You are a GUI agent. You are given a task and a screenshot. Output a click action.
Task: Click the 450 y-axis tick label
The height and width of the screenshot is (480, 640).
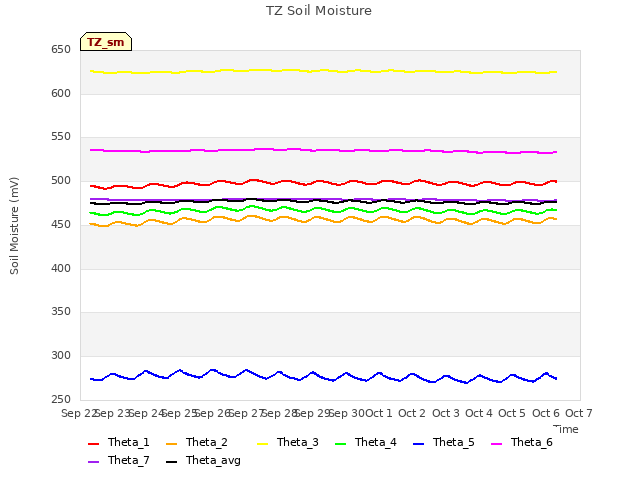pos(61,224)
